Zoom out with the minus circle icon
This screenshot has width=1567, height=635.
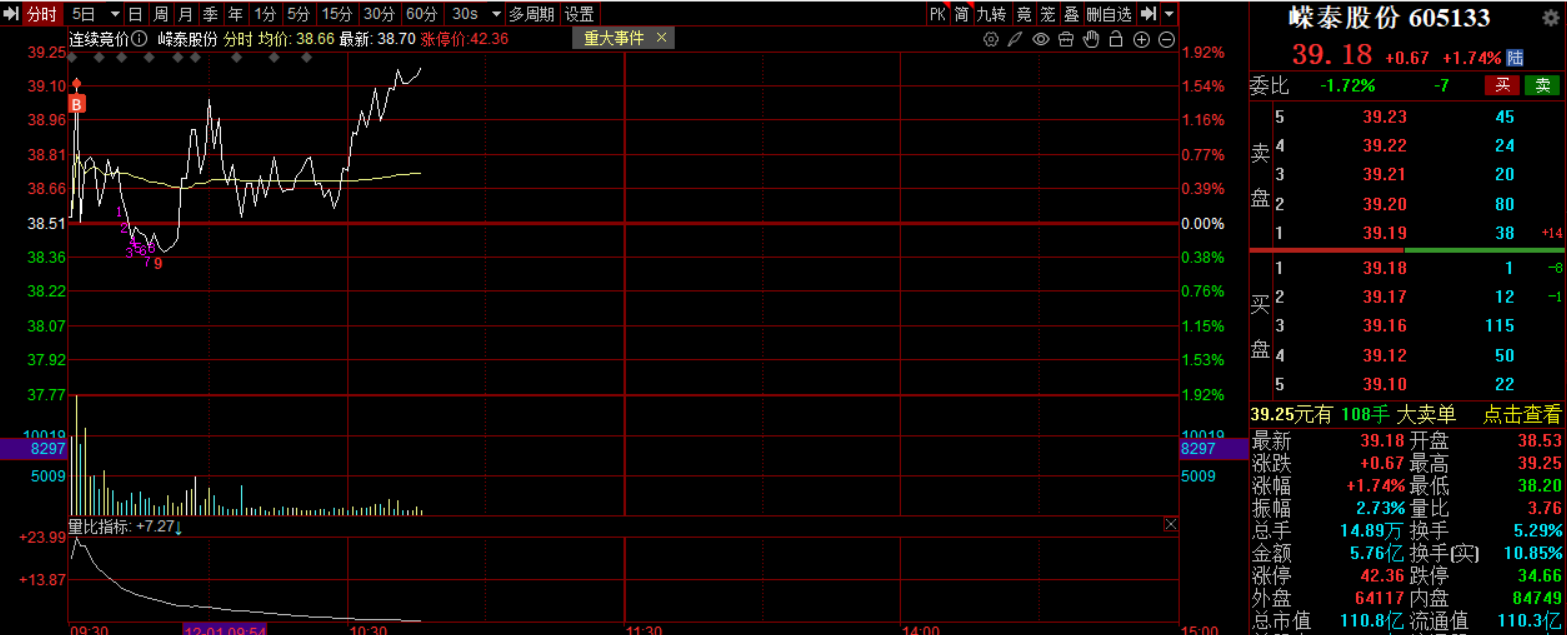pyautogui.click(x=1166, y=39)
